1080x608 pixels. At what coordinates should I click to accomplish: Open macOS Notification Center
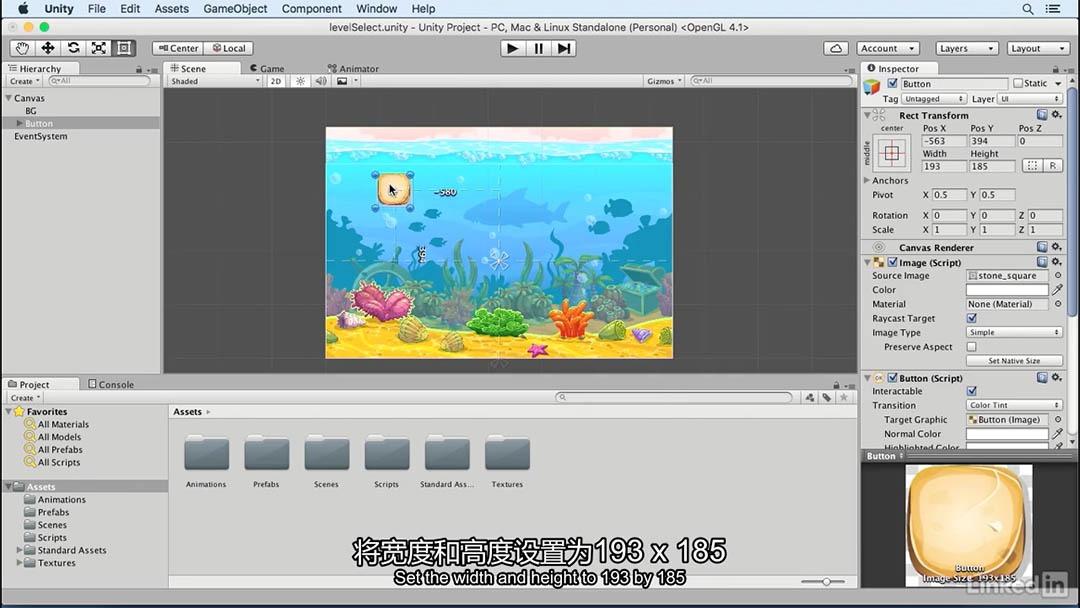(x=1053, y=9)
